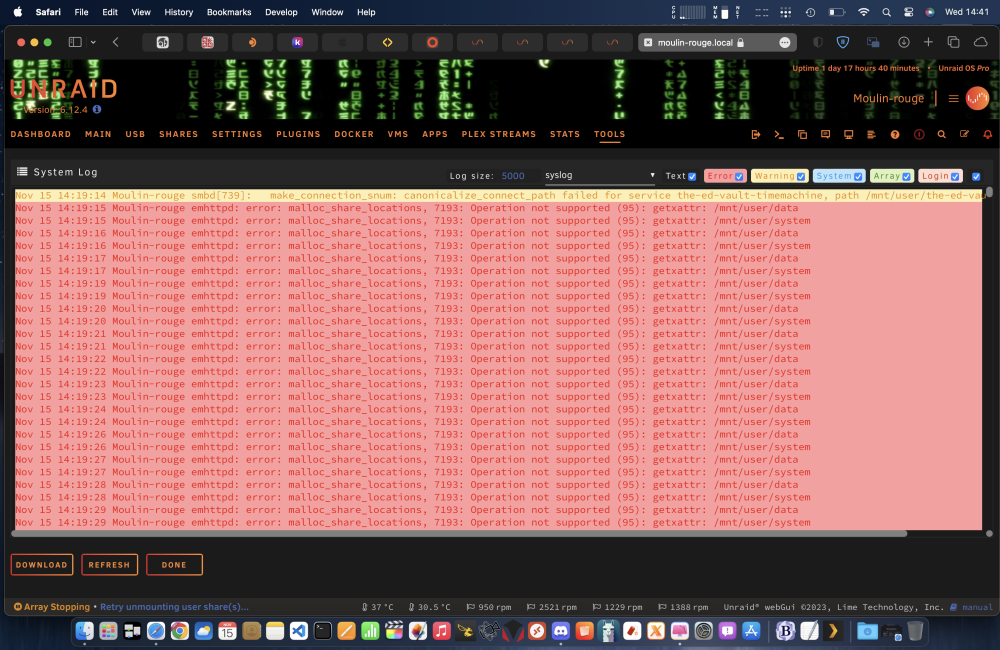Toggle the System filter checkbox
Image resolution: width=1000 pixels, height=650 pixels.
click(858, 177)
